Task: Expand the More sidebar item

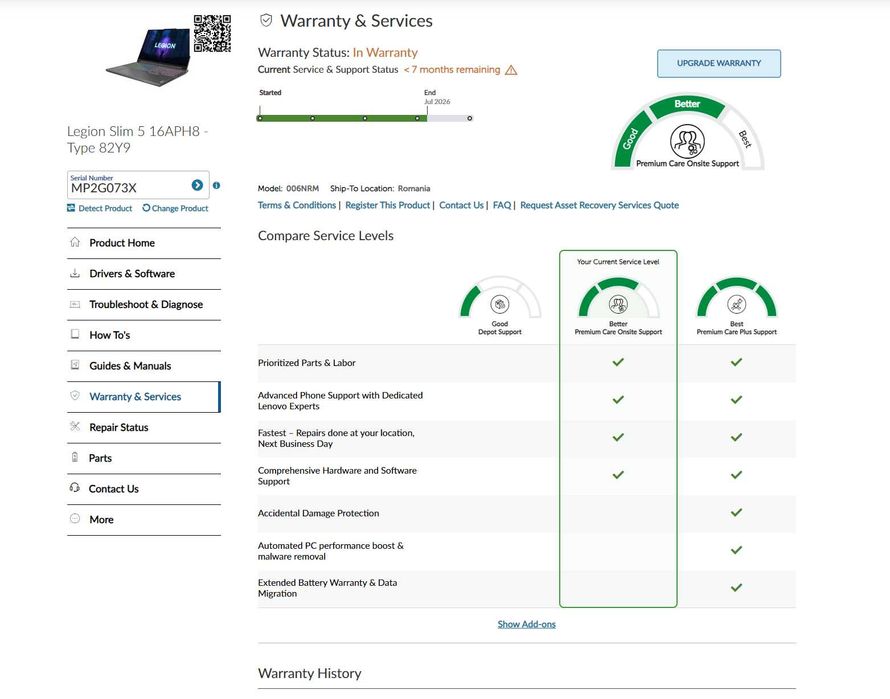Action: tap(101, 520)
